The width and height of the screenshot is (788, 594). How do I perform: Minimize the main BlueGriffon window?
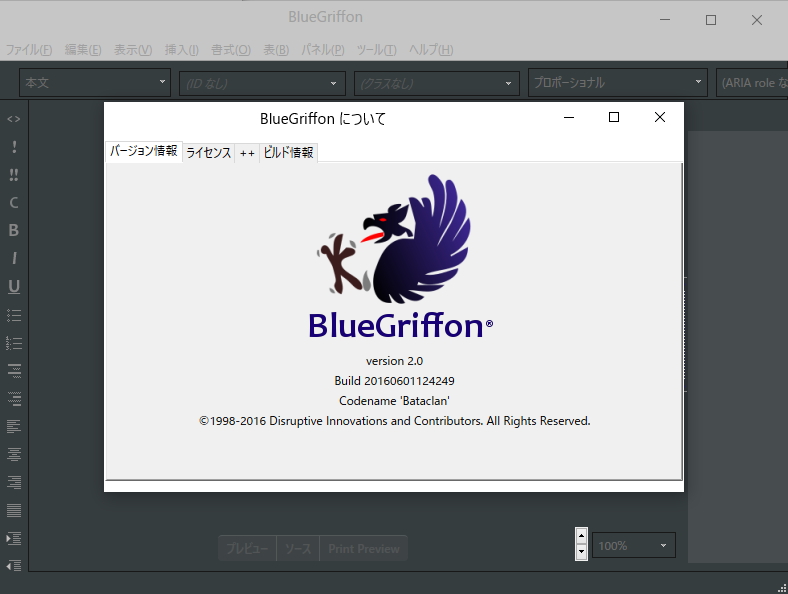coord(665,20)
